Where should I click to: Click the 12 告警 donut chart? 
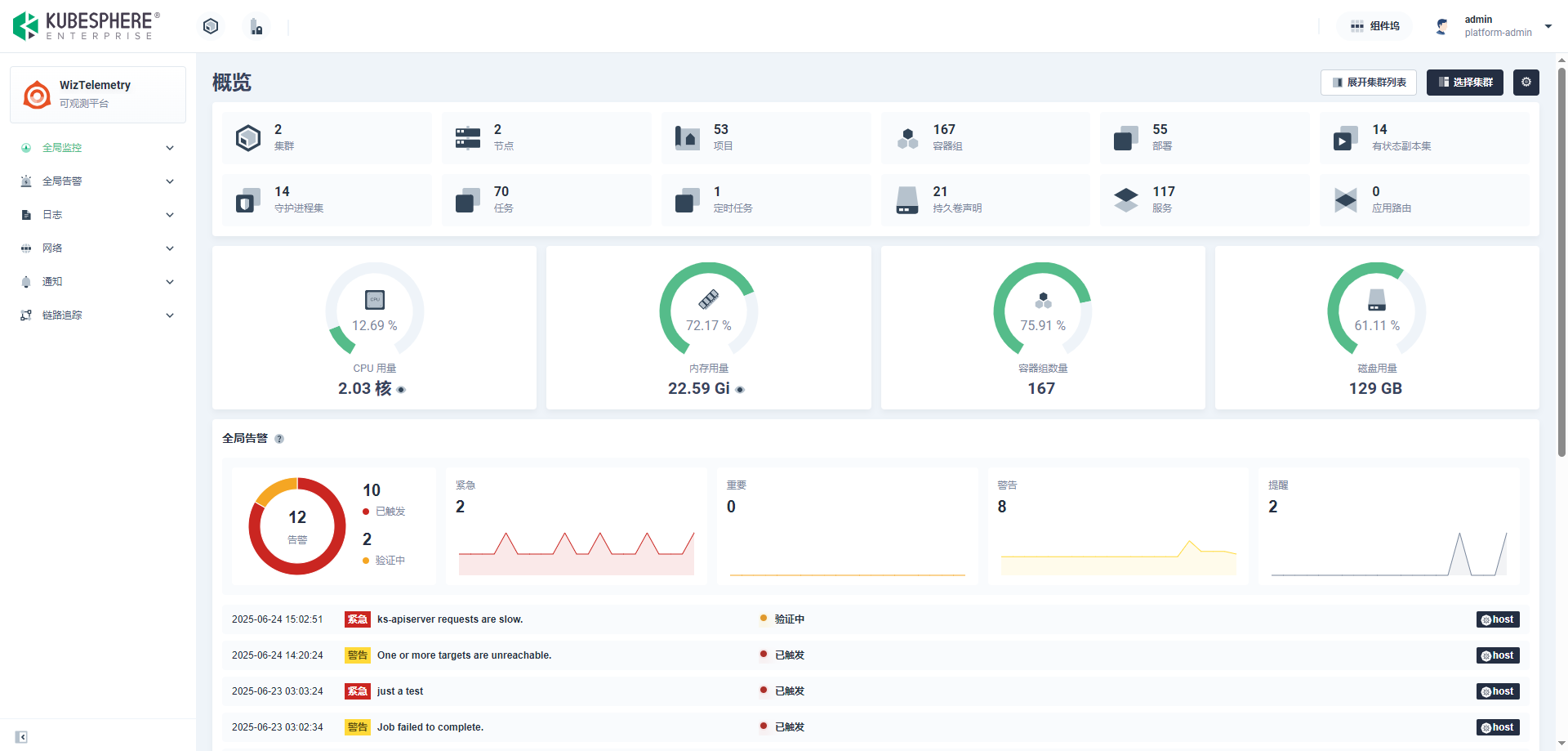pyautogui.click(x=297, y=526)
